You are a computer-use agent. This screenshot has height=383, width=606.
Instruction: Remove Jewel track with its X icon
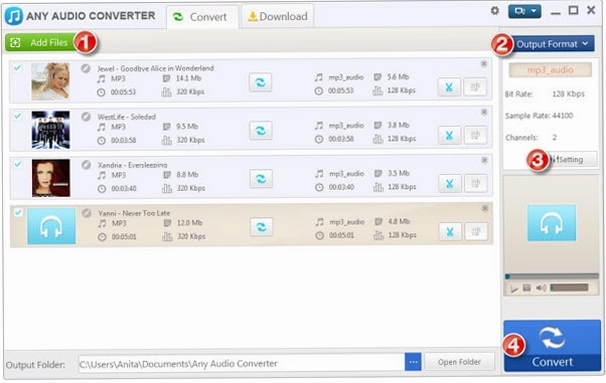coord(484,64)
